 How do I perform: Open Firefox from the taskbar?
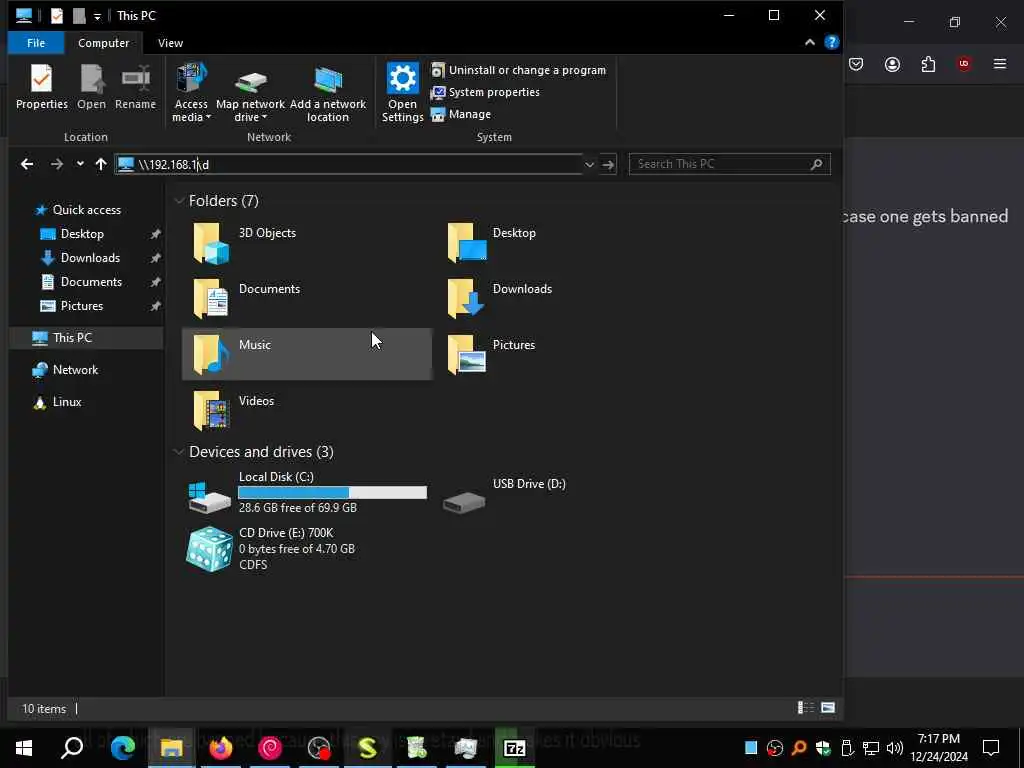point(221,748)
